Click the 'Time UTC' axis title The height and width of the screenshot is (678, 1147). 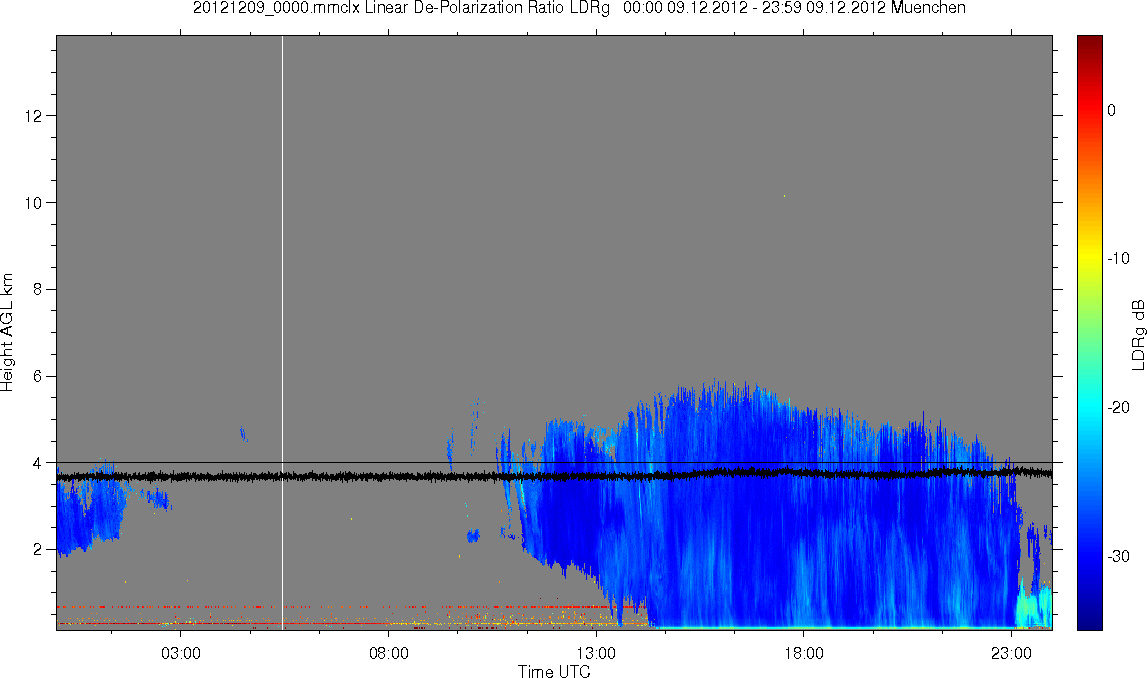[x=554, y=671]
